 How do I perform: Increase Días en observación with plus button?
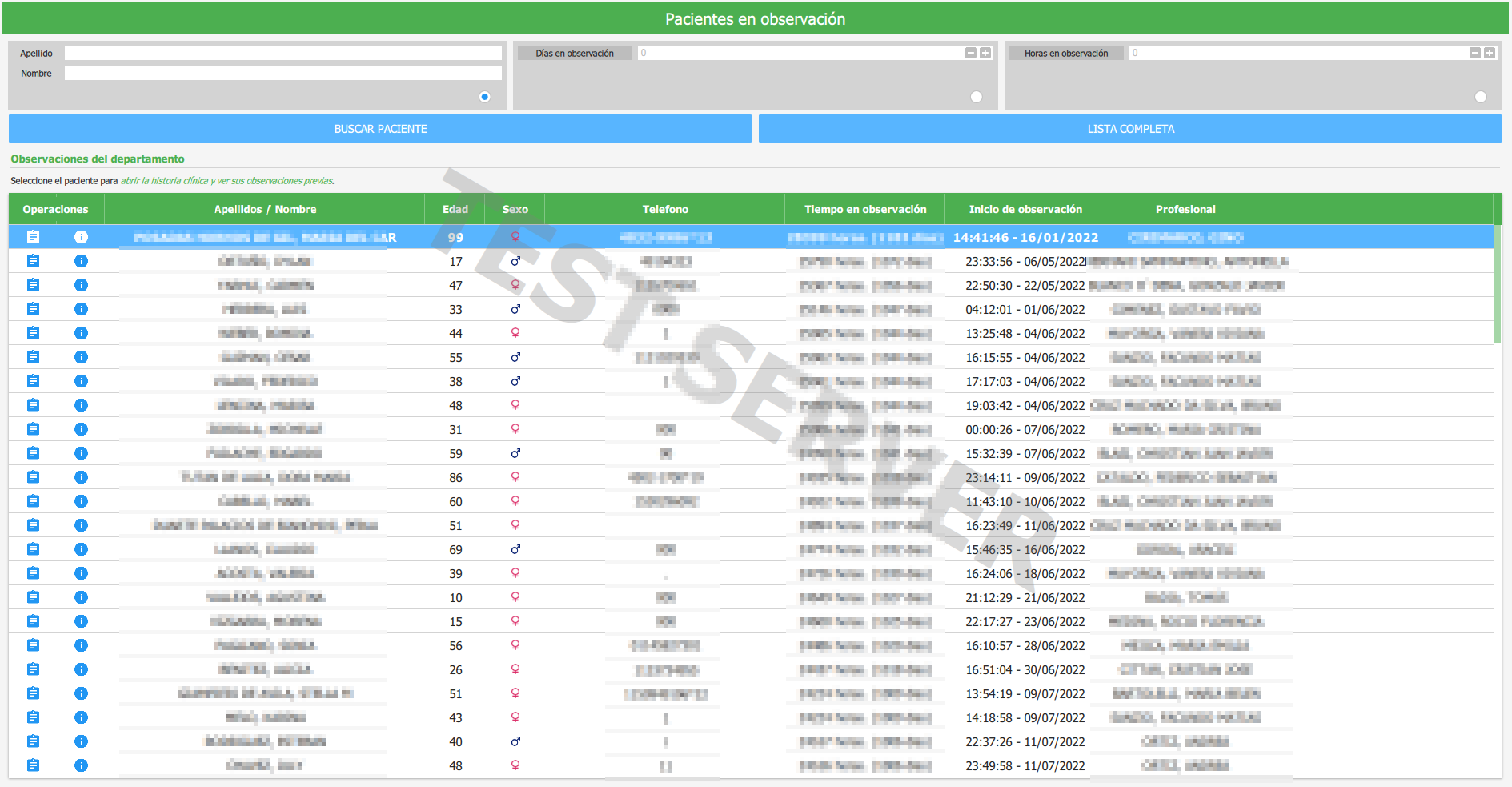[x=985, y=53]
